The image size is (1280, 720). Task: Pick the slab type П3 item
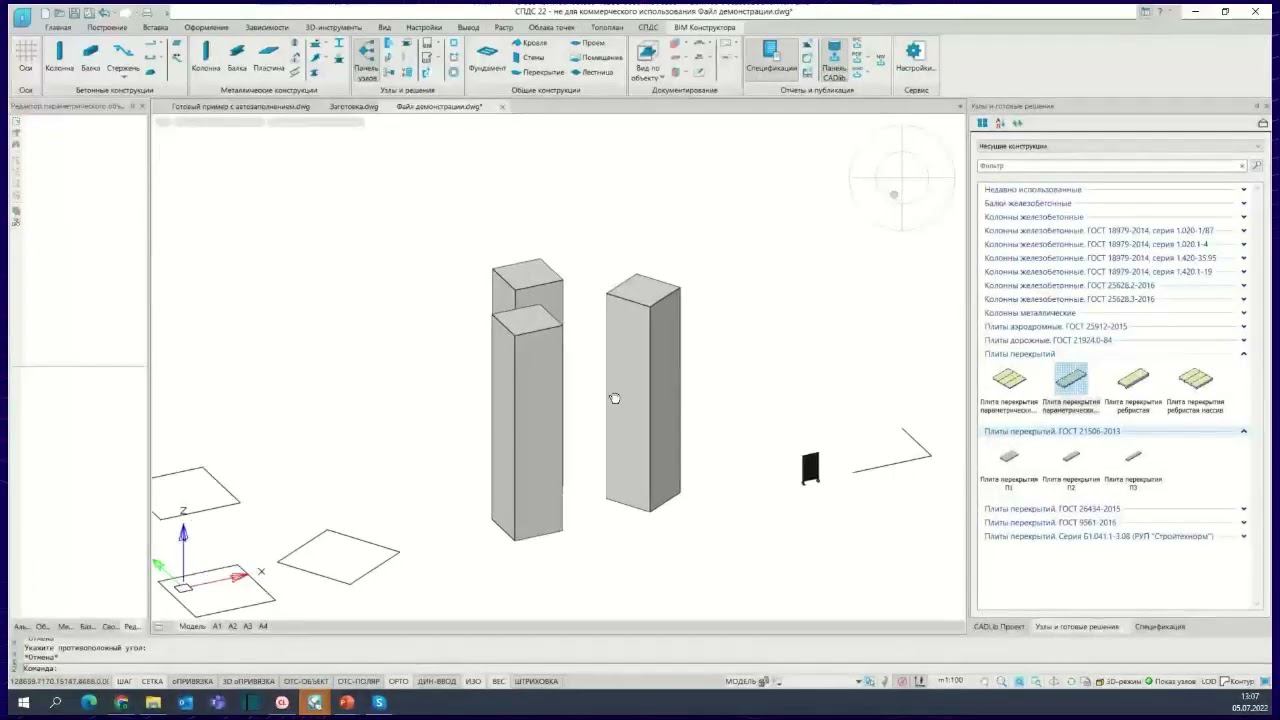pyautogui.click(x=1133, y=468)
